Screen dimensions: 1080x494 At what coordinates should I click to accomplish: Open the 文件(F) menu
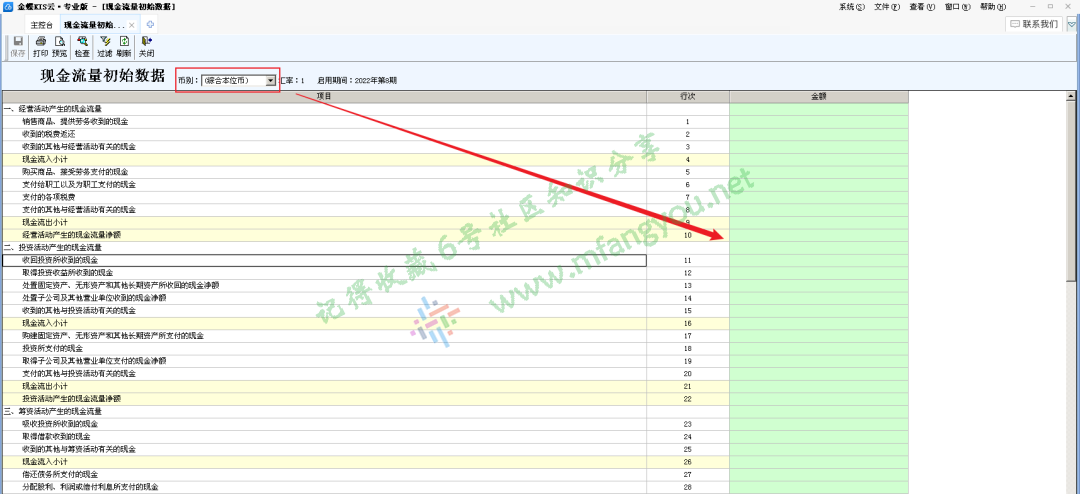887,6
